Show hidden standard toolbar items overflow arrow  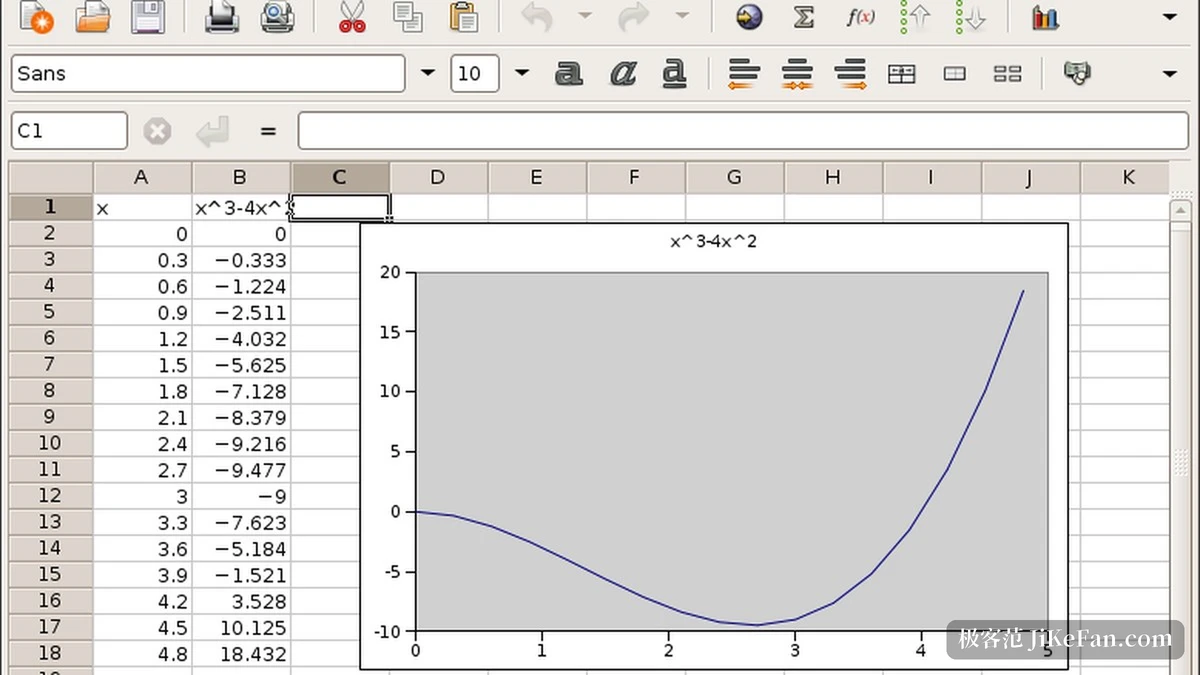[1170, 17]
